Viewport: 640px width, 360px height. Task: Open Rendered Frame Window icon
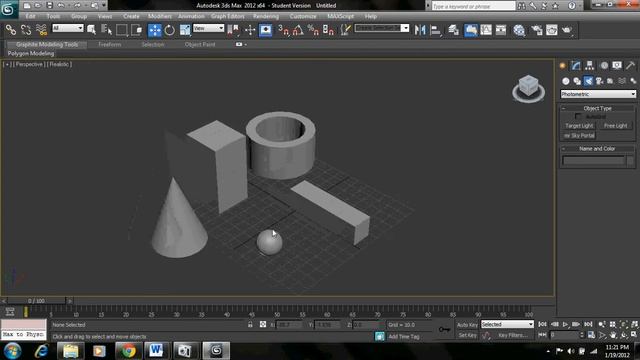[x=552, y=30]
